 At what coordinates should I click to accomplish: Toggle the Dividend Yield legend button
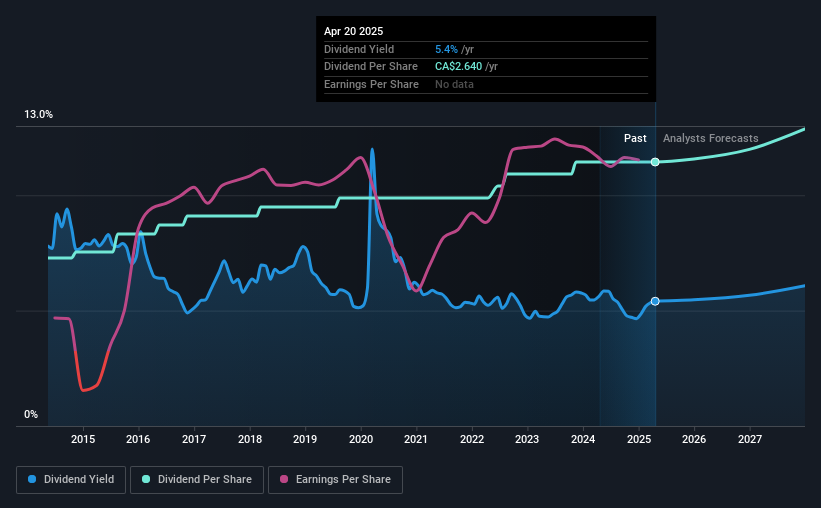(x=71, y=479)
